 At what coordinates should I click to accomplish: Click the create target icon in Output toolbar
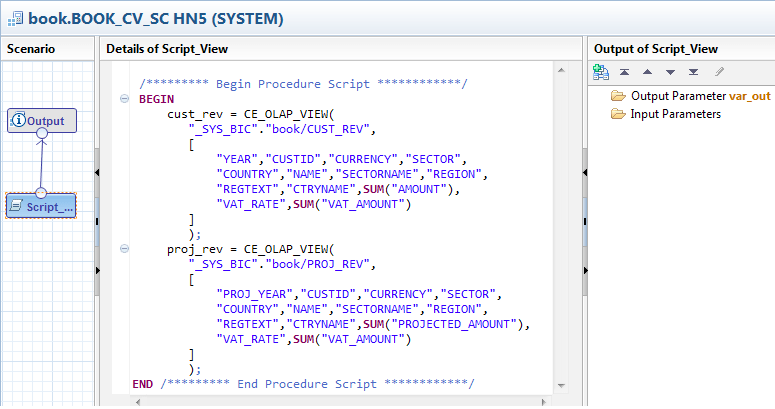pos(601,72)
